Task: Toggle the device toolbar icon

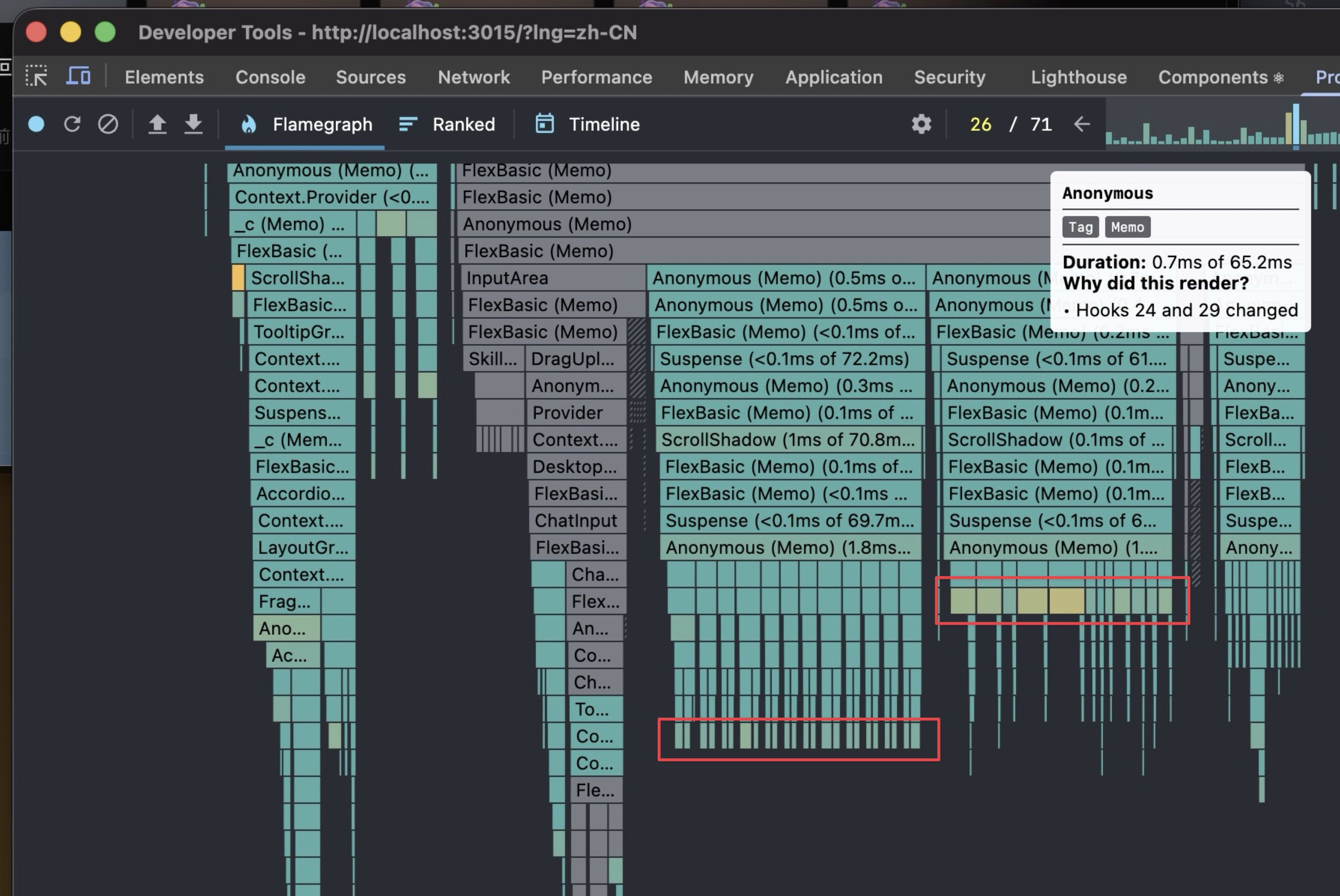Action: 78,76
